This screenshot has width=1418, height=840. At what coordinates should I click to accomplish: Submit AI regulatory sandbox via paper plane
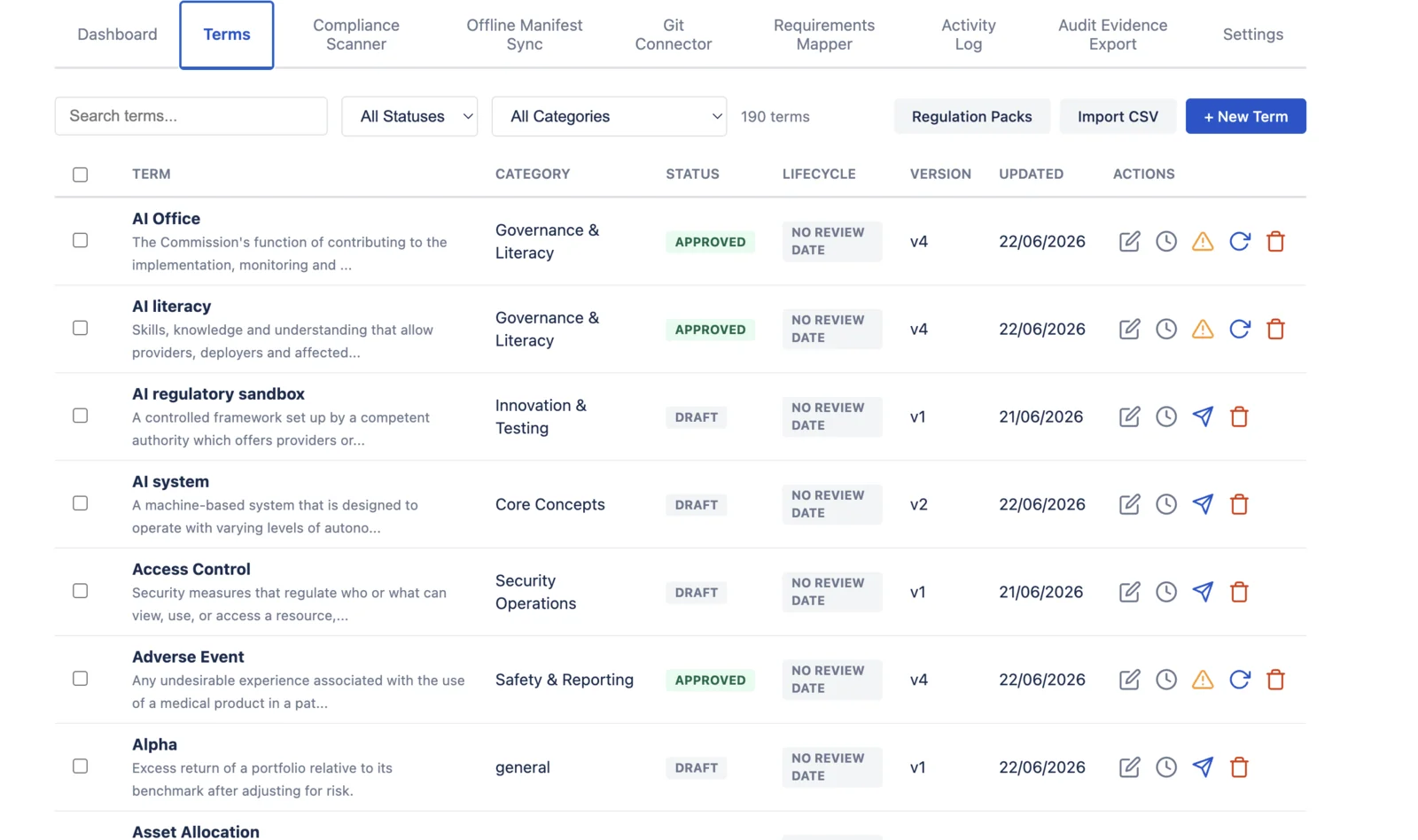1203,416
